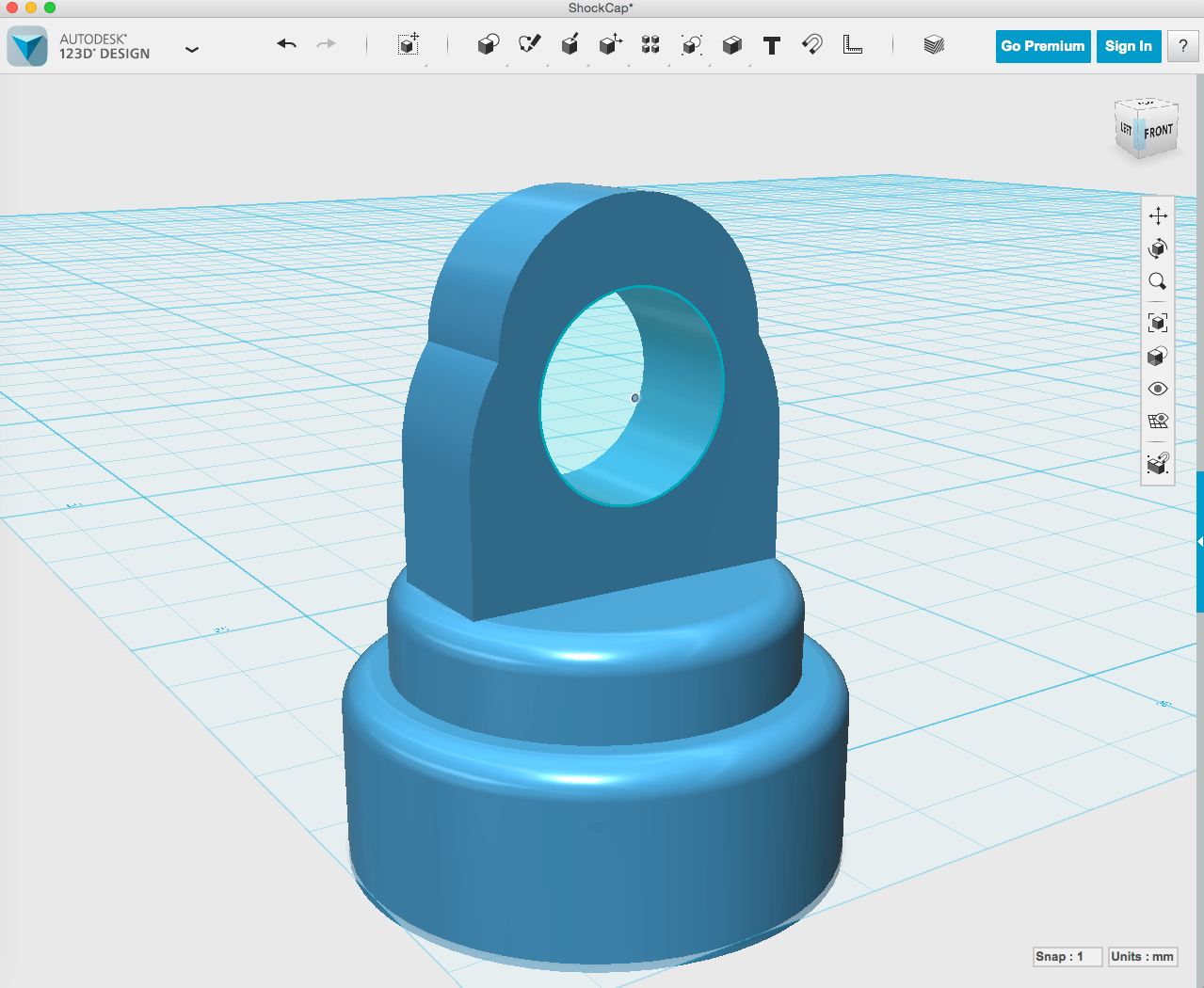Open the visual style cube options
The width and height of the screenshot is (1204, 988).
1158,356
